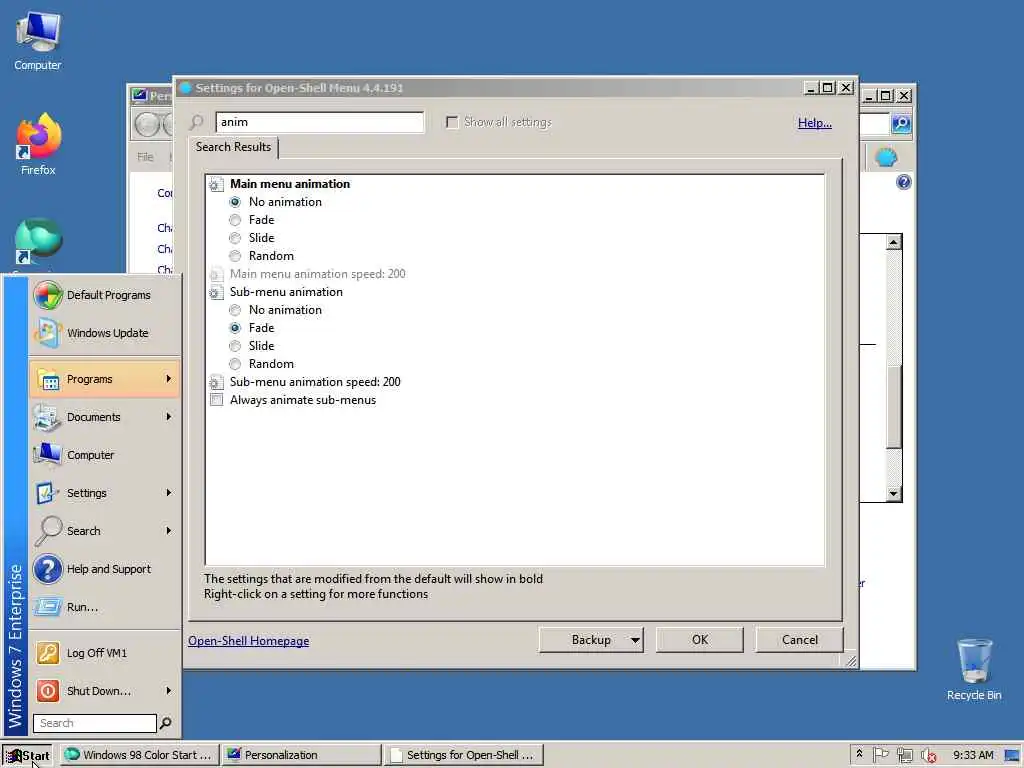The image size is (1024, 768).
Task: Select Slide under Sub-menu animation
Action: tap(235, 346)
